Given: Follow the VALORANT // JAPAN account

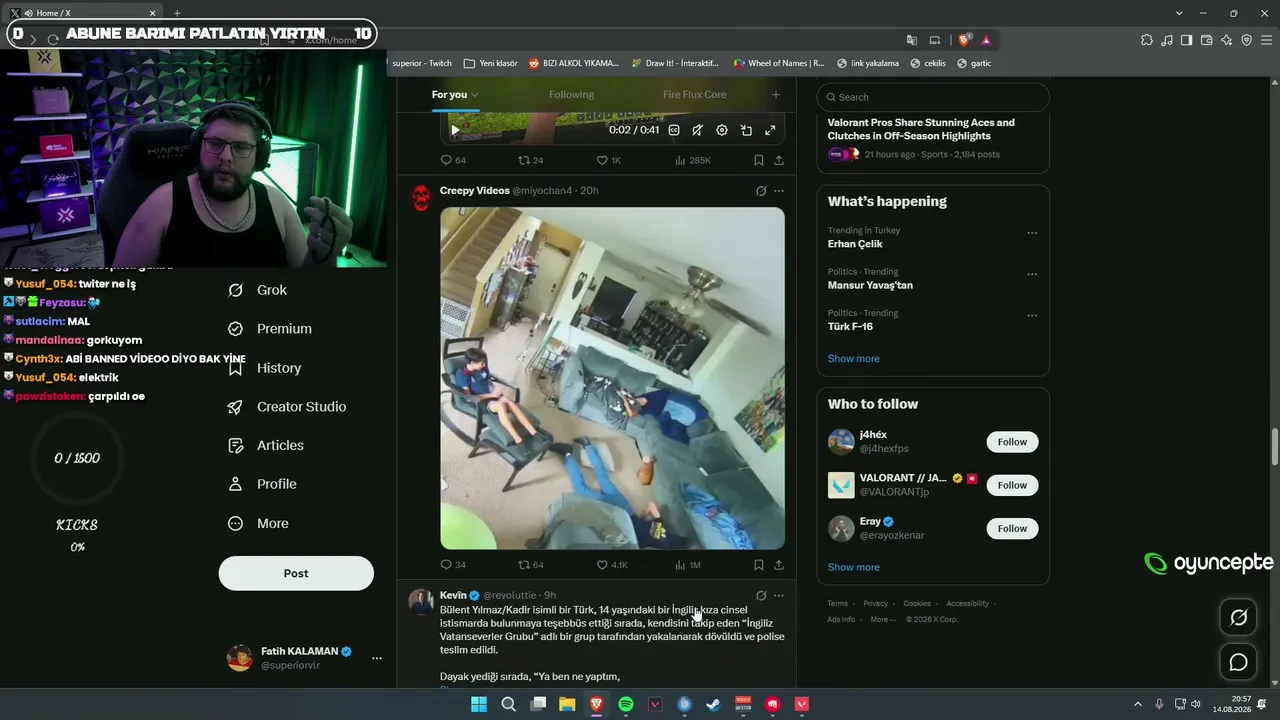Looking at the screenshot, I should coord(1012,485).
